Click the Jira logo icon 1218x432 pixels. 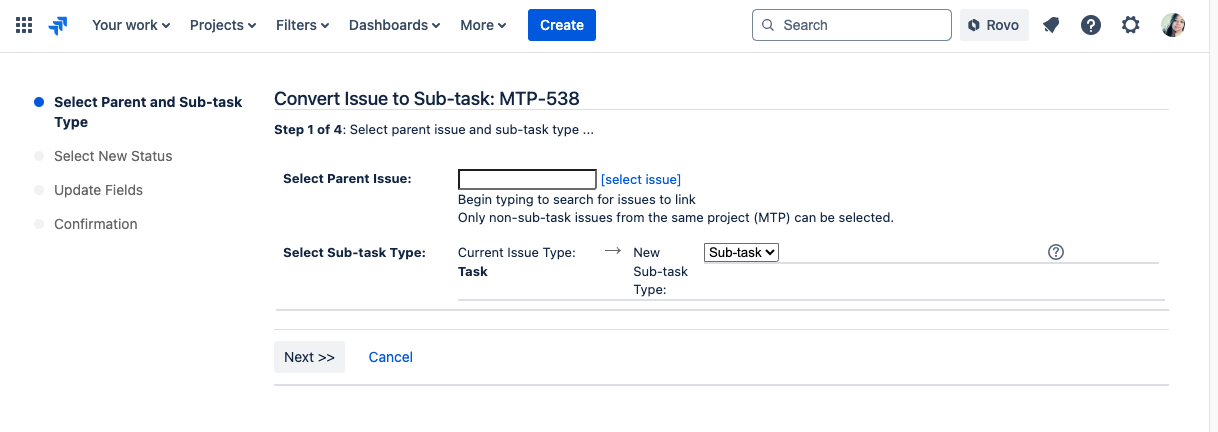(x=58, y=25)
